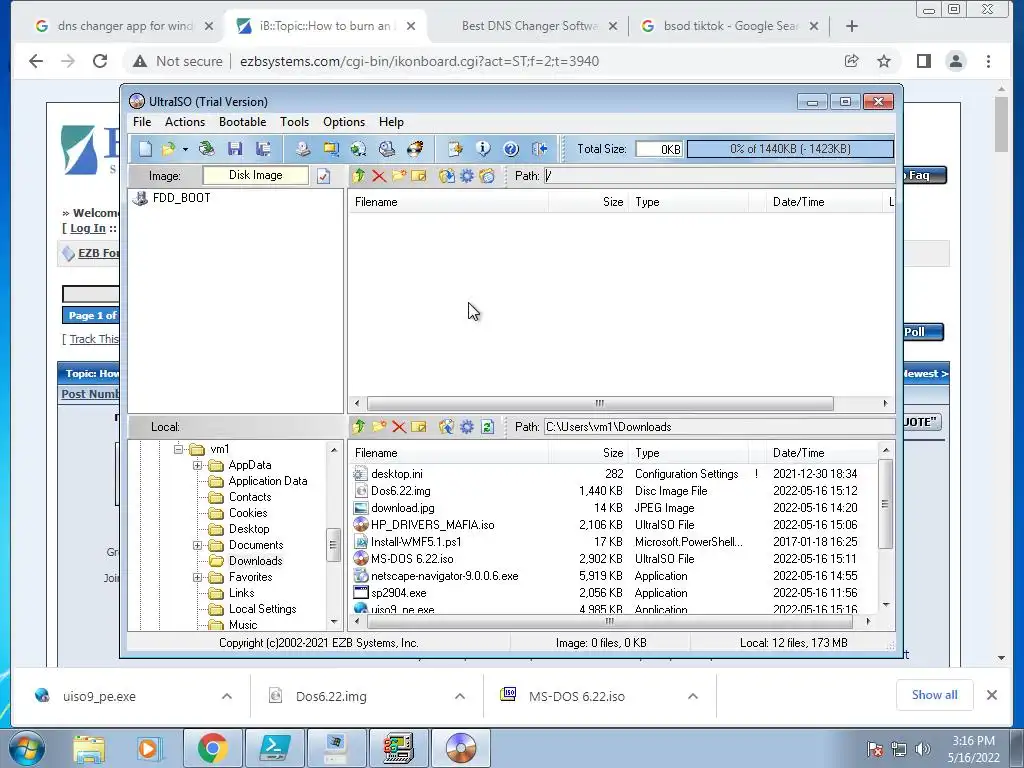Click the Total Size capacity progress bar

coord(790,149)
